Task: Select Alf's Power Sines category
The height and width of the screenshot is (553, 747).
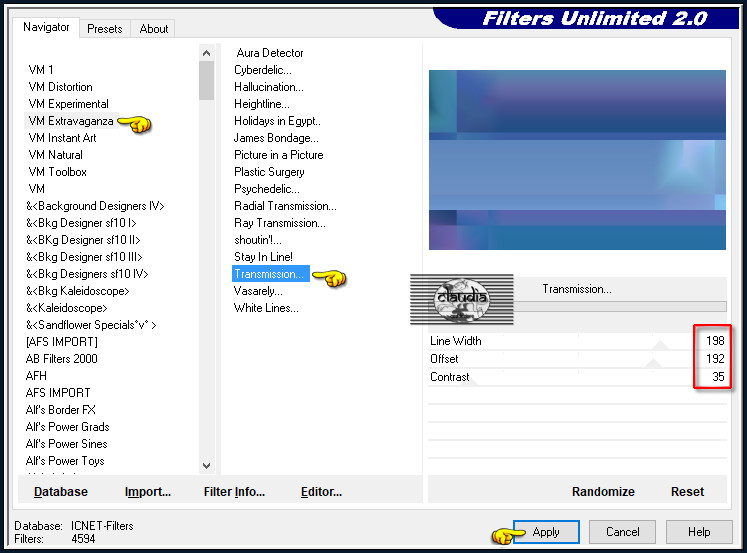Action: click(x=67, y=444)
